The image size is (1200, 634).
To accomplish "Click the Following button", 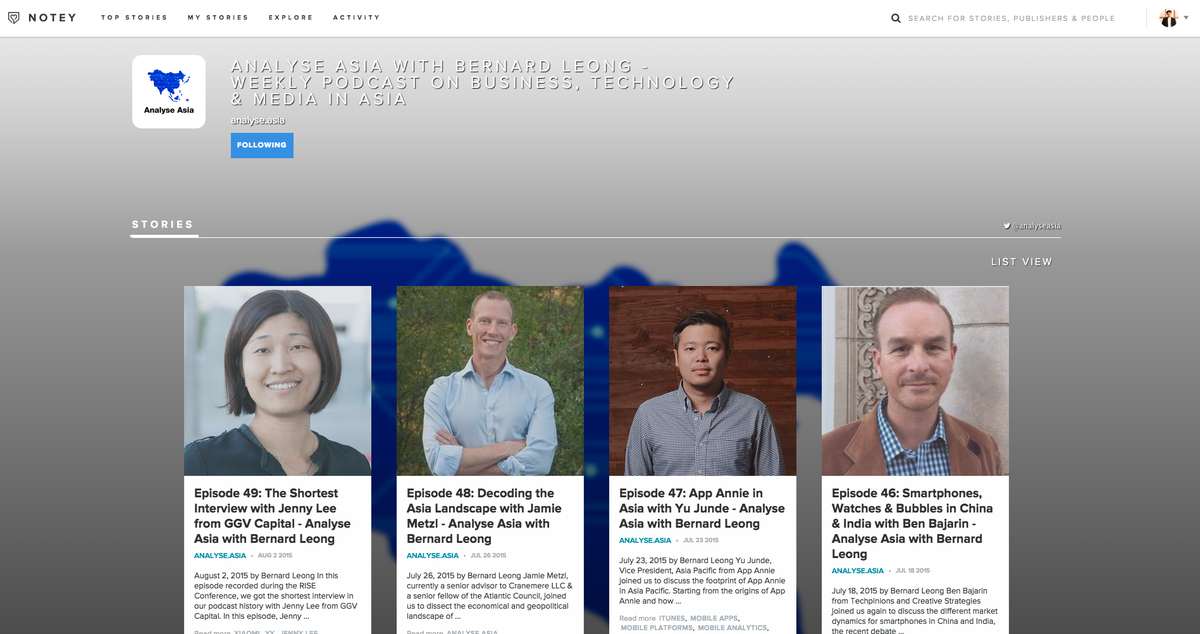I will (262, 145).
